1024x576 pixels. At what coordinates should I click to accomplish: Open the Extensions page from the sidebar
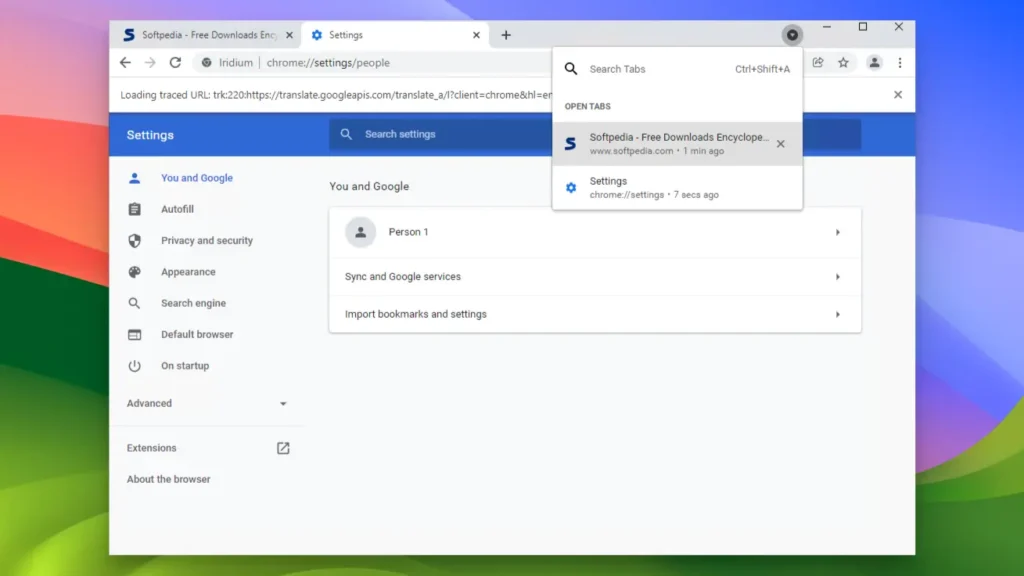[x=151, y=448]
